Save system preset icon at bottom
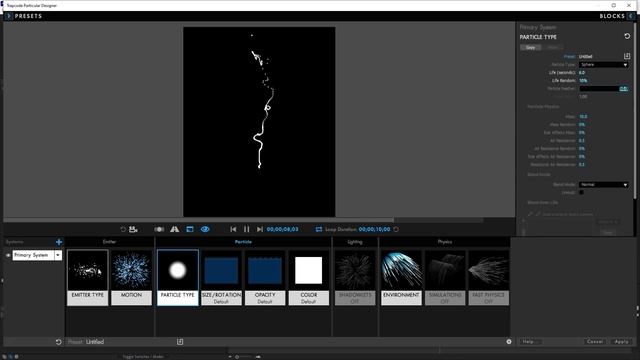Viewport: 640px width, 360px height. click(x=180, y=342)
